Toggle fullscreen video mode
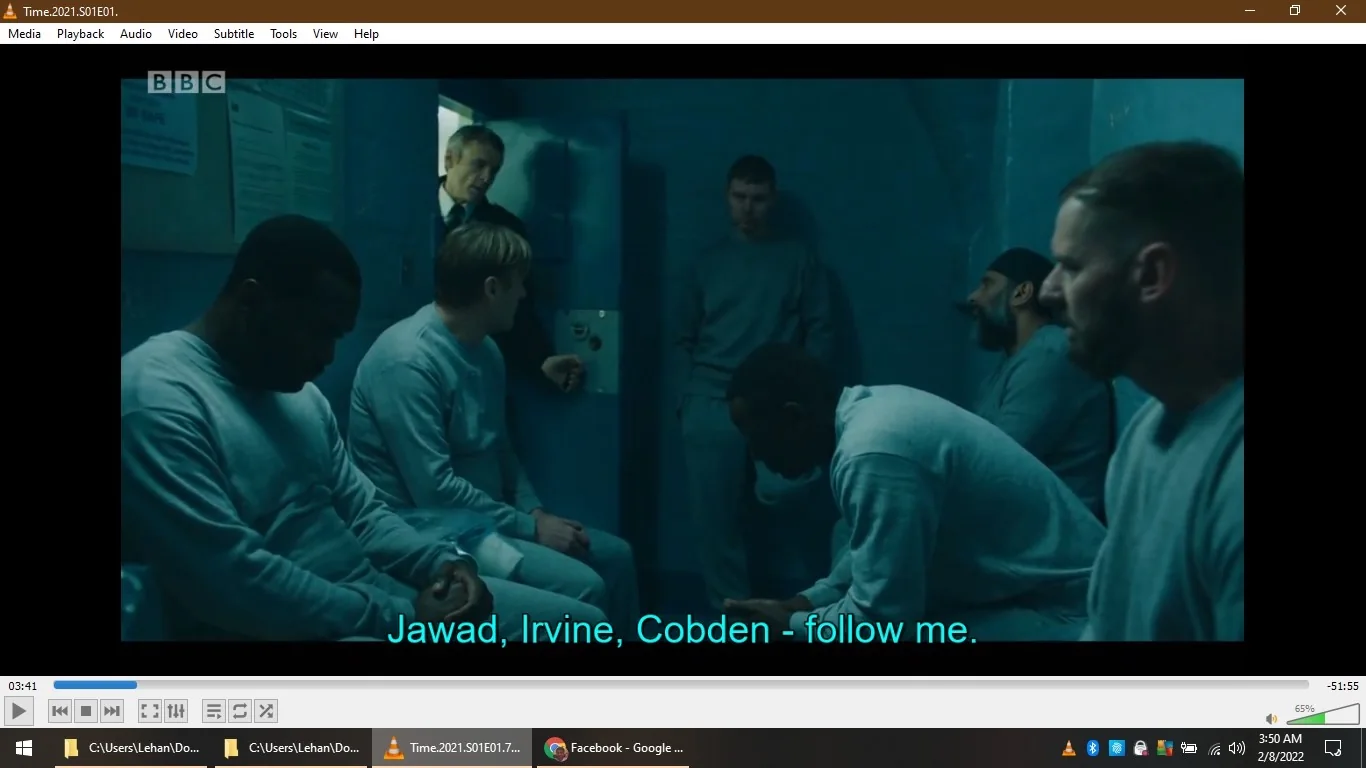Image resolution: width=1366 pixels, height=768 pixels. coord(150,711)
